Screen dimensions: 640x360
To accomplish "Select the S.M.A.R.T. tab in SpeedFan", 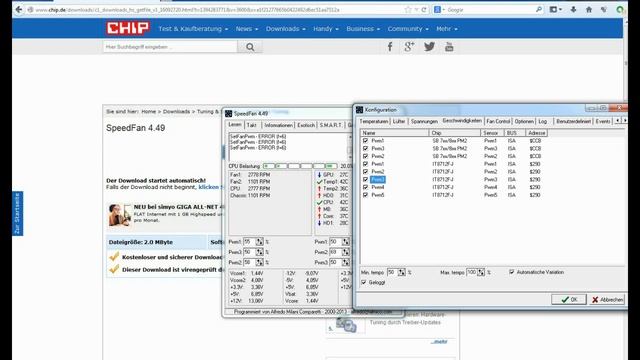I will click(331, 125).
